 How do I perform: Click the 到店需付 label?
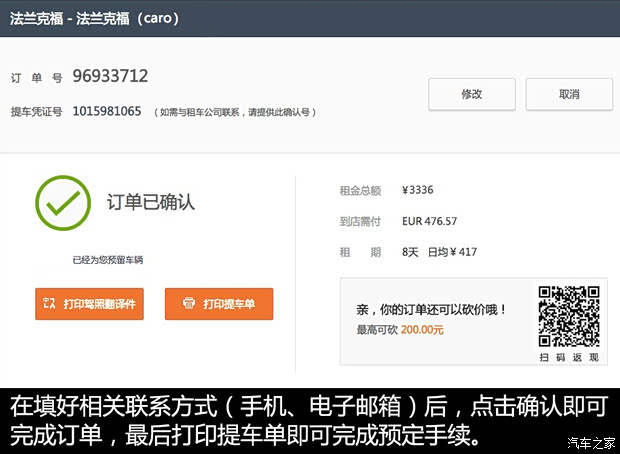coord(360,221)
